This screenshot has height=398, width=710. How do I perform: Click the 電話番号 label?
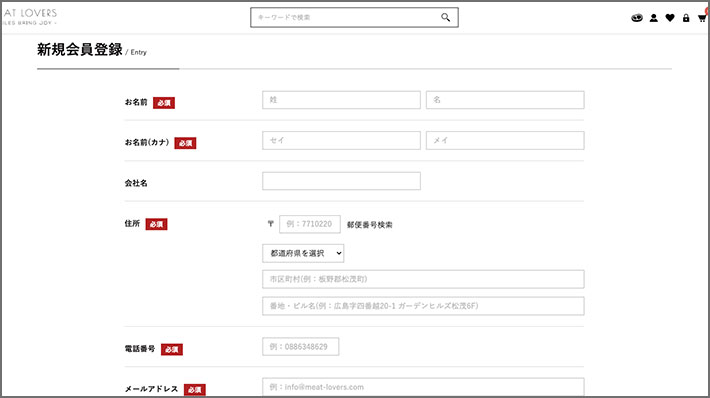coord(140,349)
